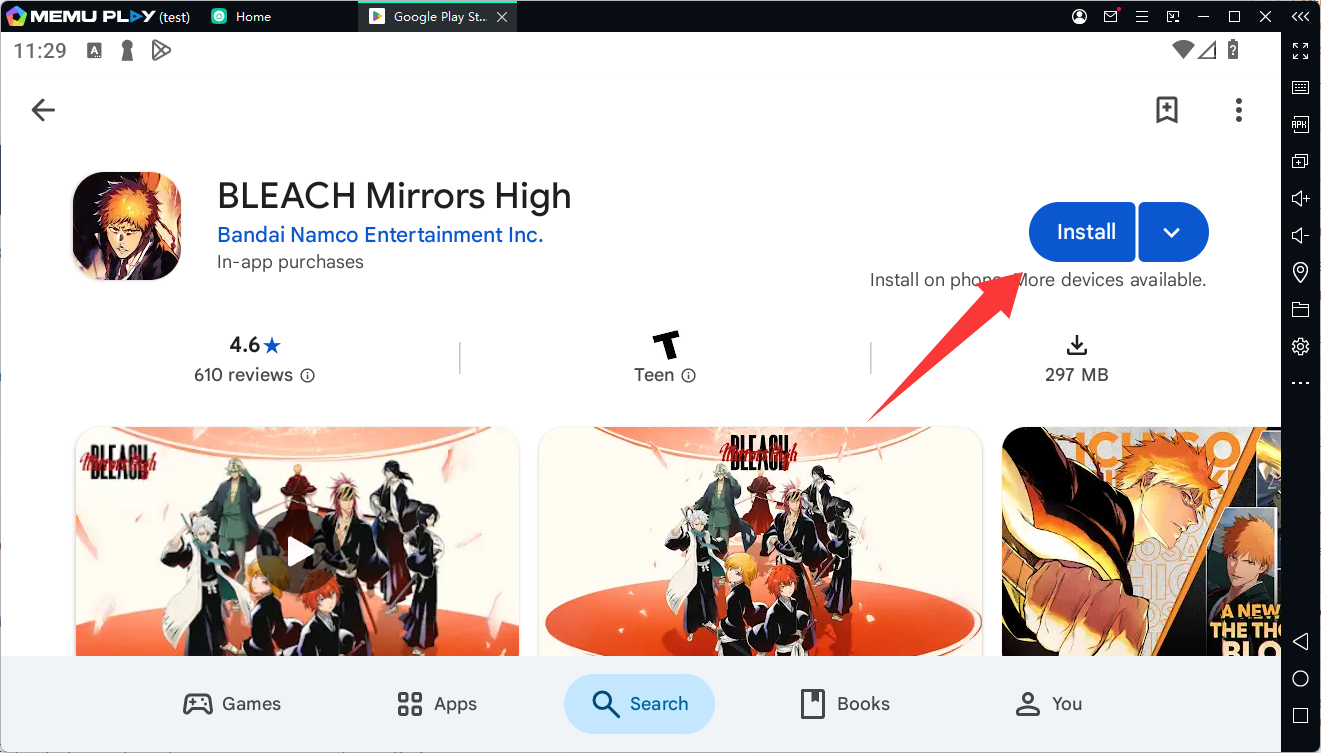The width and height of the screenshot is (1321, 753).
Task: Switch to the Games tab
Action: click(x=232, y=704)
